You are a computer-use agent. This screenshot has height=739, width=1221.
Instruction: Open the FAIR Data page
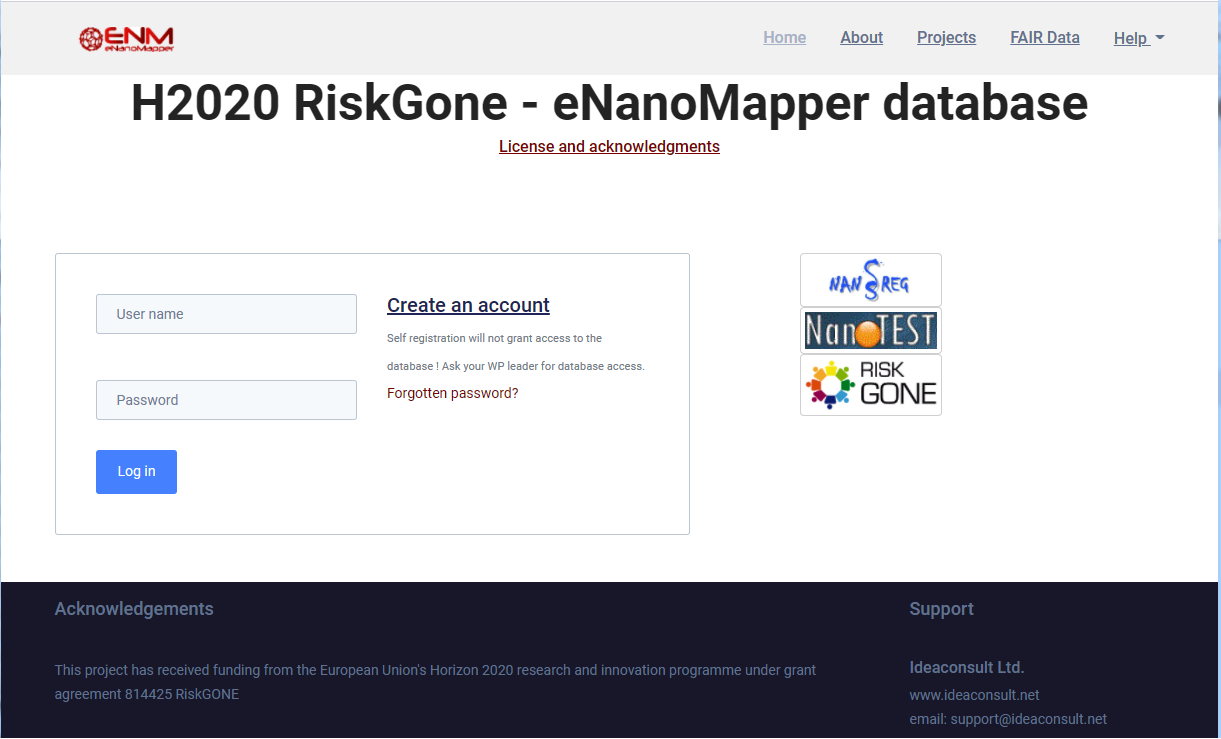coord(1045,38)
